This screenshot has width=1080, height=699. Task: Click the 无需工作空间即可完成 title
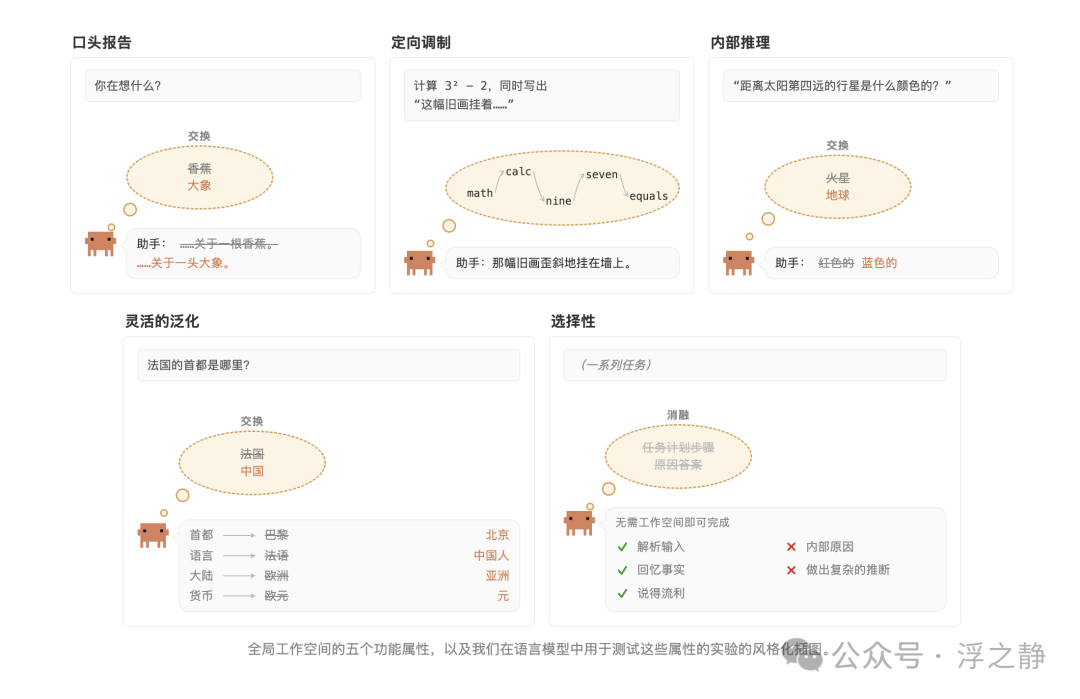[672, 523]
